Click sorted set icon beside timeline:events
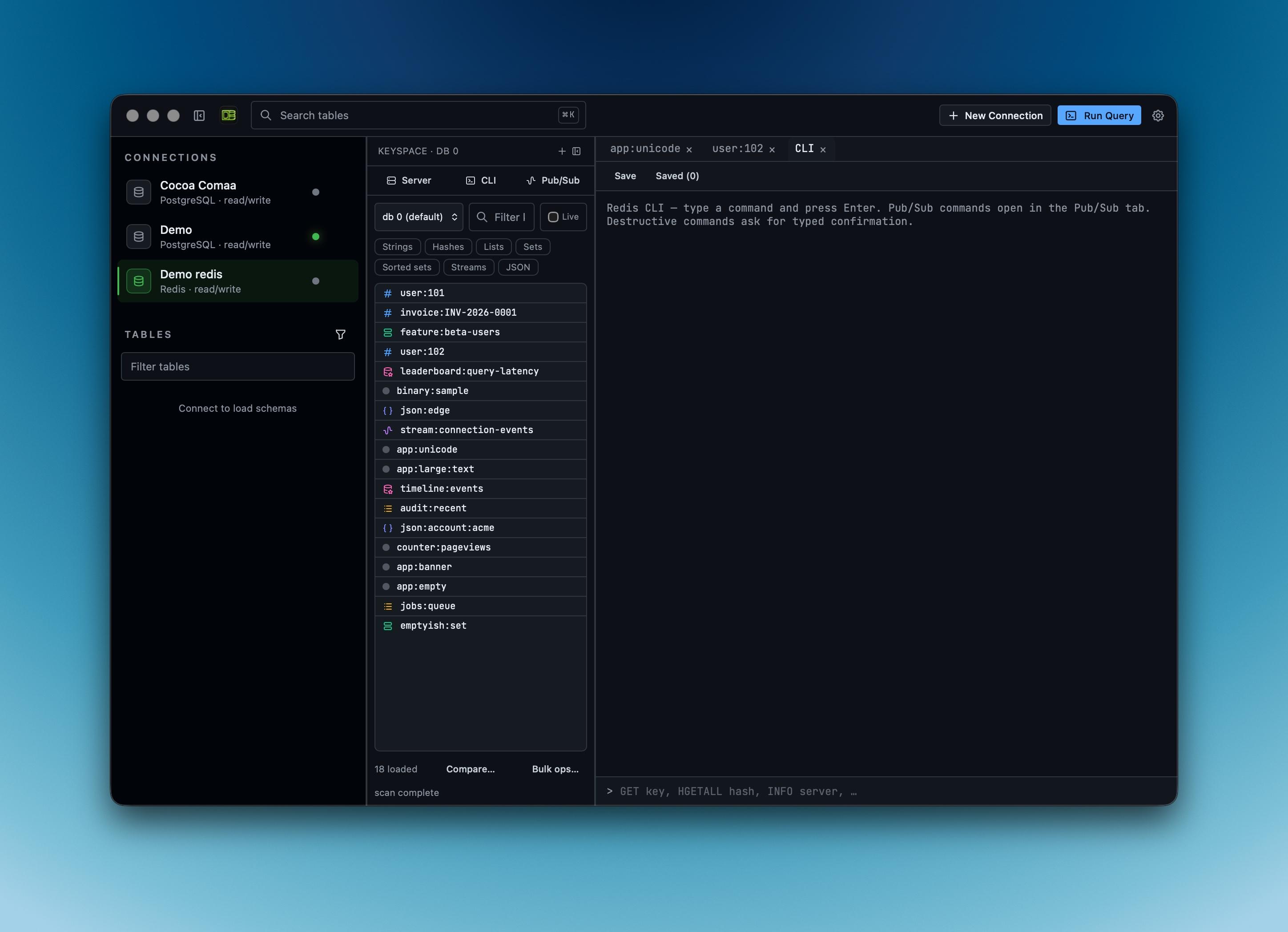The height and width of the screenshot is (932, 1288). [388, 488]
